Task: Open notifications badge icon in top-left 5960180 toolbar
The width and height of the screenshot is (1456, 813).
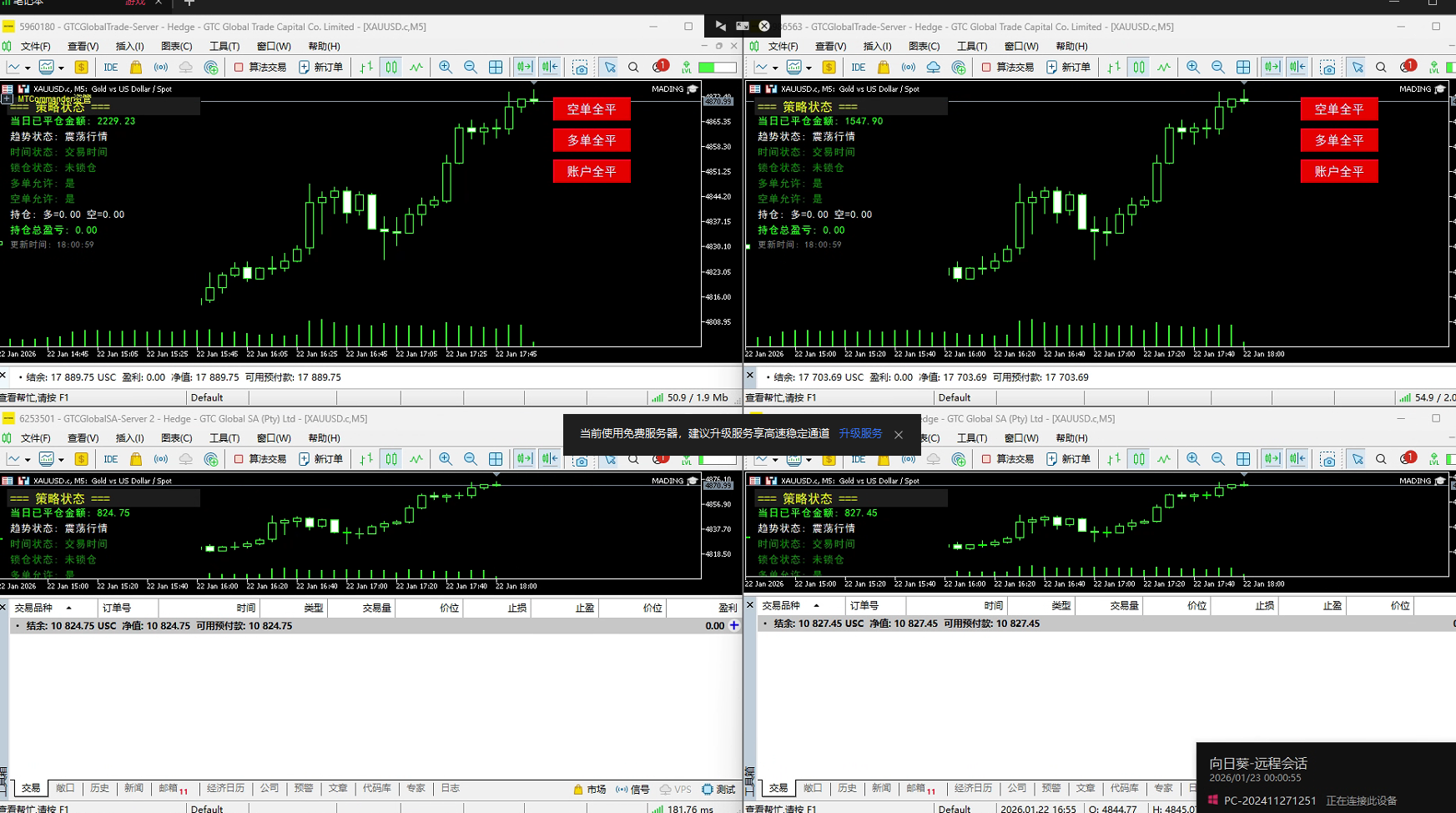Action: pos(660,67)
